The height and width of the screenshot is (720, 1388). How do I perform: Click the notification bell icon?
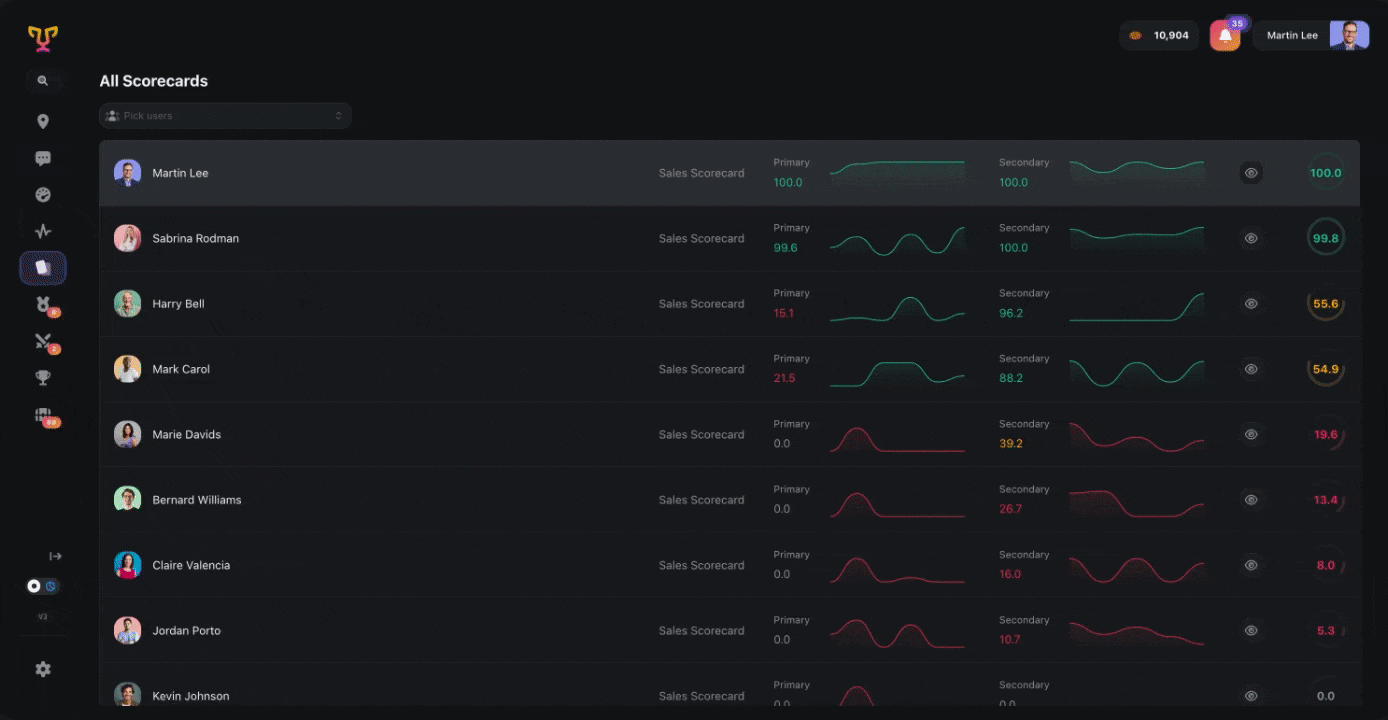[1225, 36]
